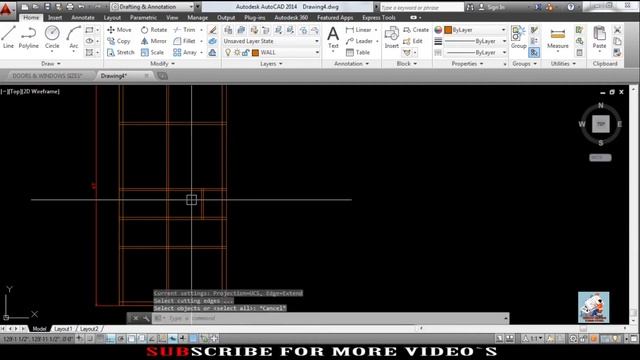Toggle WALL layer freeze sun icon
This screenshot has height=360, width=640.
[237, 53]
